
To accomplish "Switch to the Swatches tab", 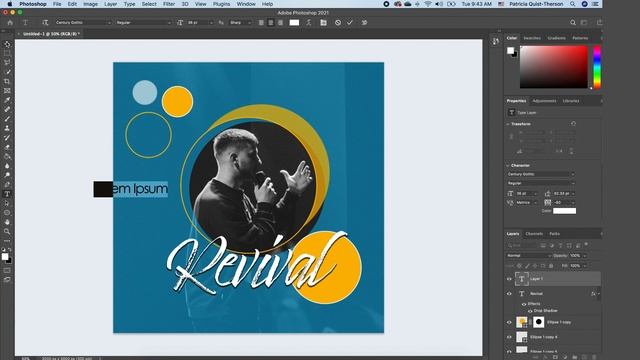I will point(532,38).
